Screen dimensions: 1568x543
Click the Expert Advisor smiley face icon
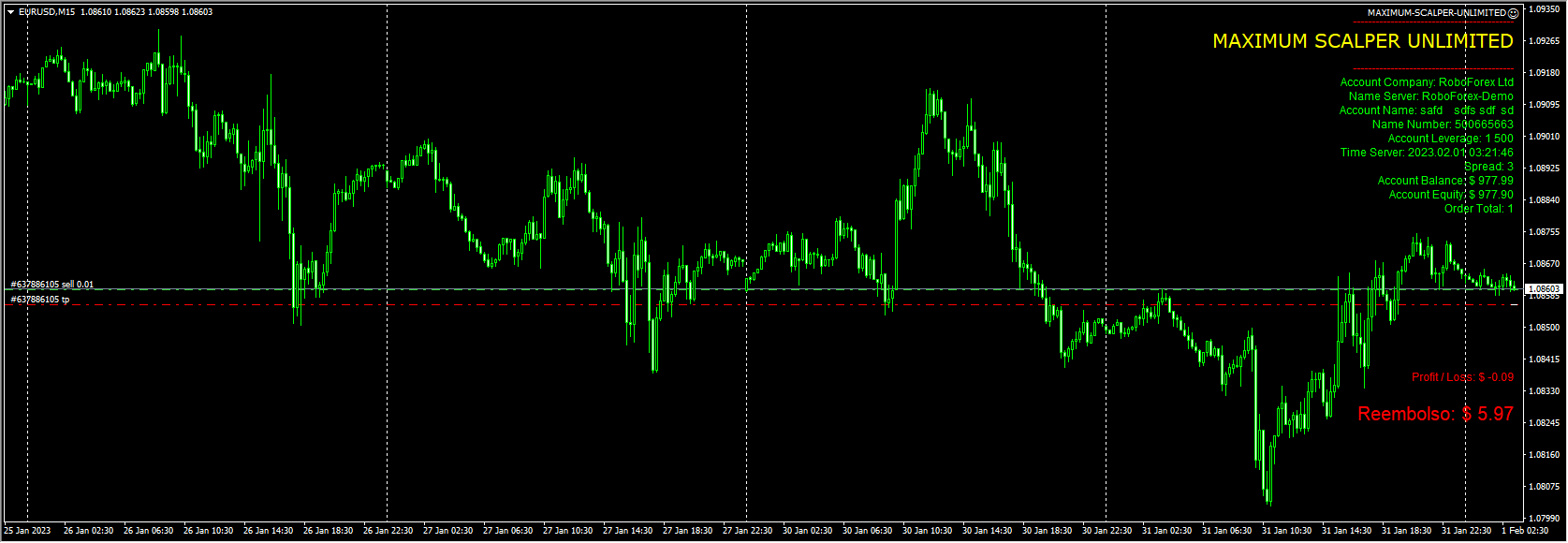(1514, 13)
